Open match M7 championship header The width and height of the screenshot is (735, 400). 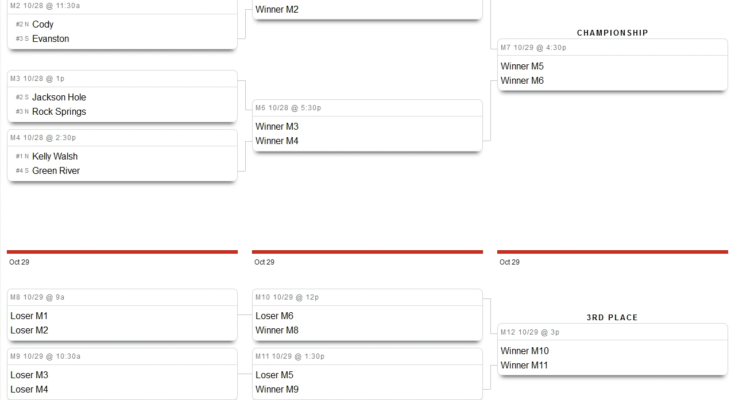point(534,47)
